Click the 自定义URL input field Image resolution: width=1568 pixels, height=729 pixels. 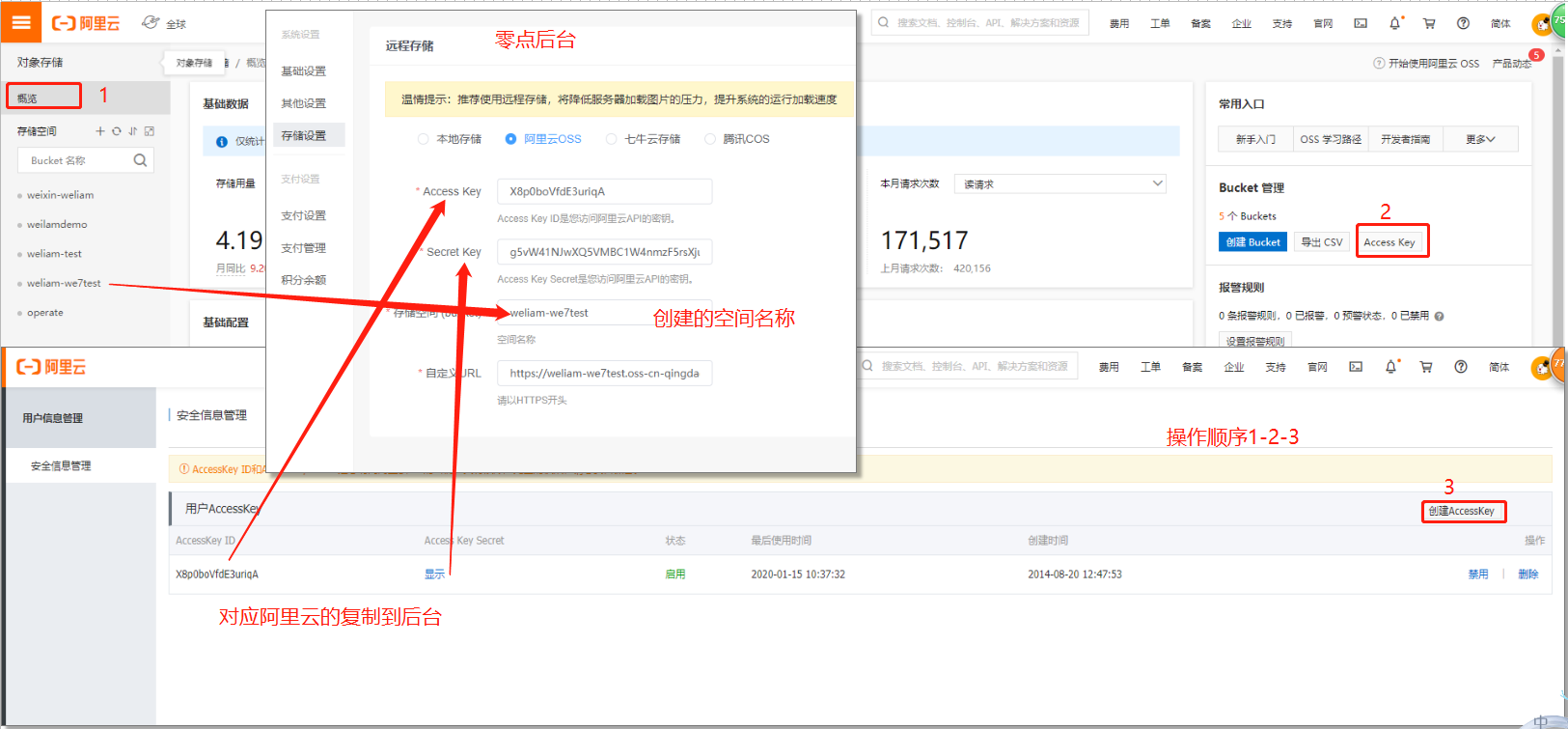(x=604, y=373)
